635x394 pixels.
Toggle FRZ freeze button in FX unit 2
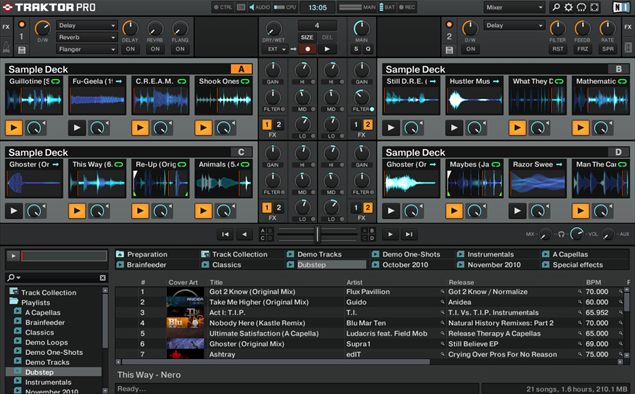(583, 49)
